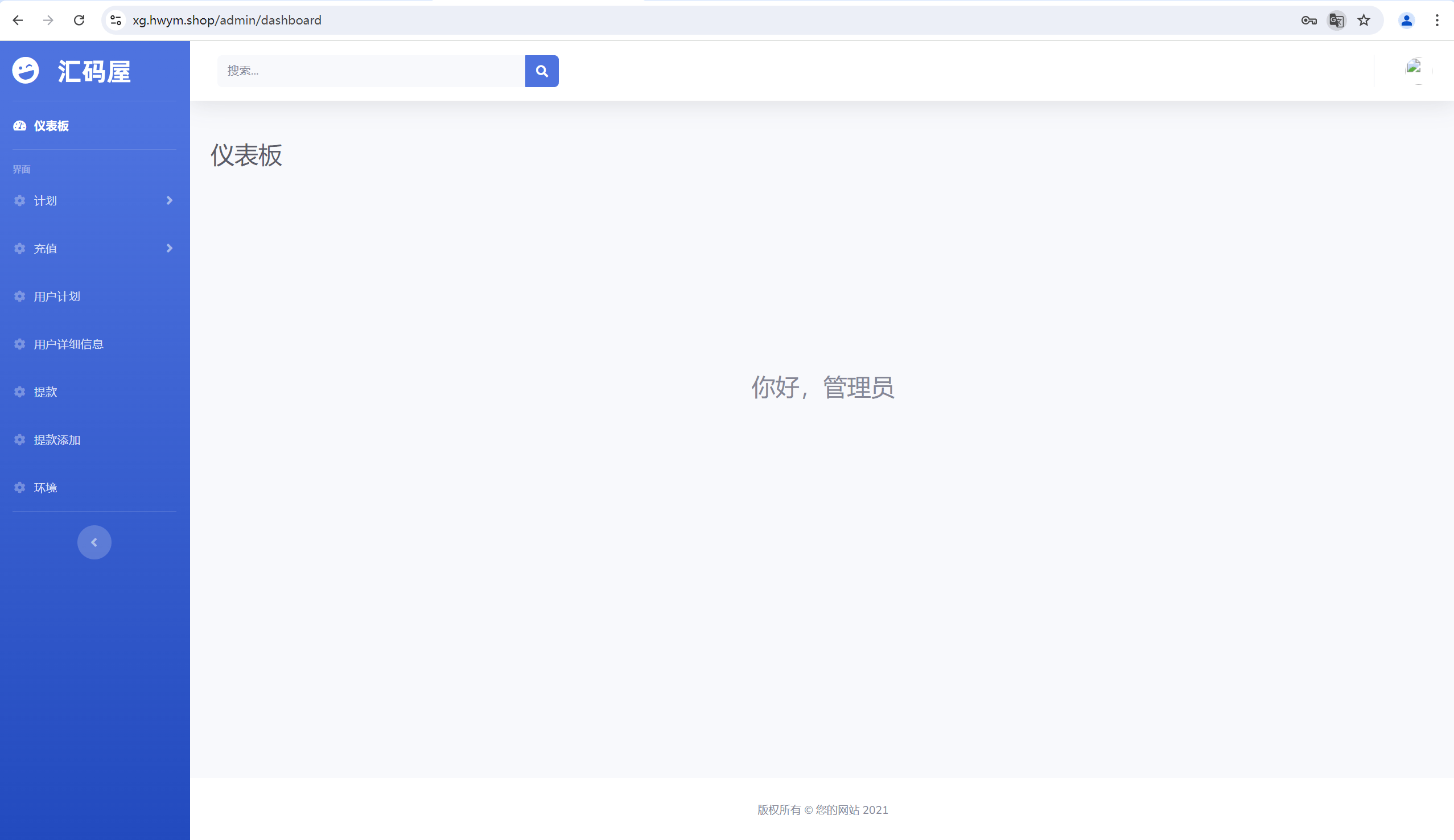Click the browser profile avatar icon
The height and width of the screenshot is (840, 1454).
(x=1407, y=20)
